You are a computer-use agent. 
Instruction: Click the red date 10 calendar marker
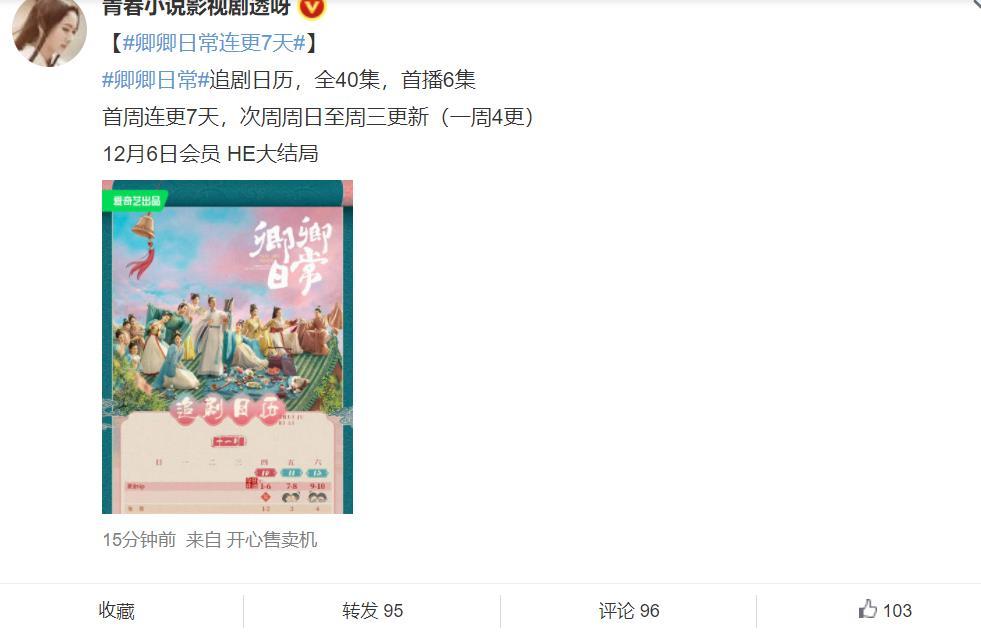click(265, 473)
